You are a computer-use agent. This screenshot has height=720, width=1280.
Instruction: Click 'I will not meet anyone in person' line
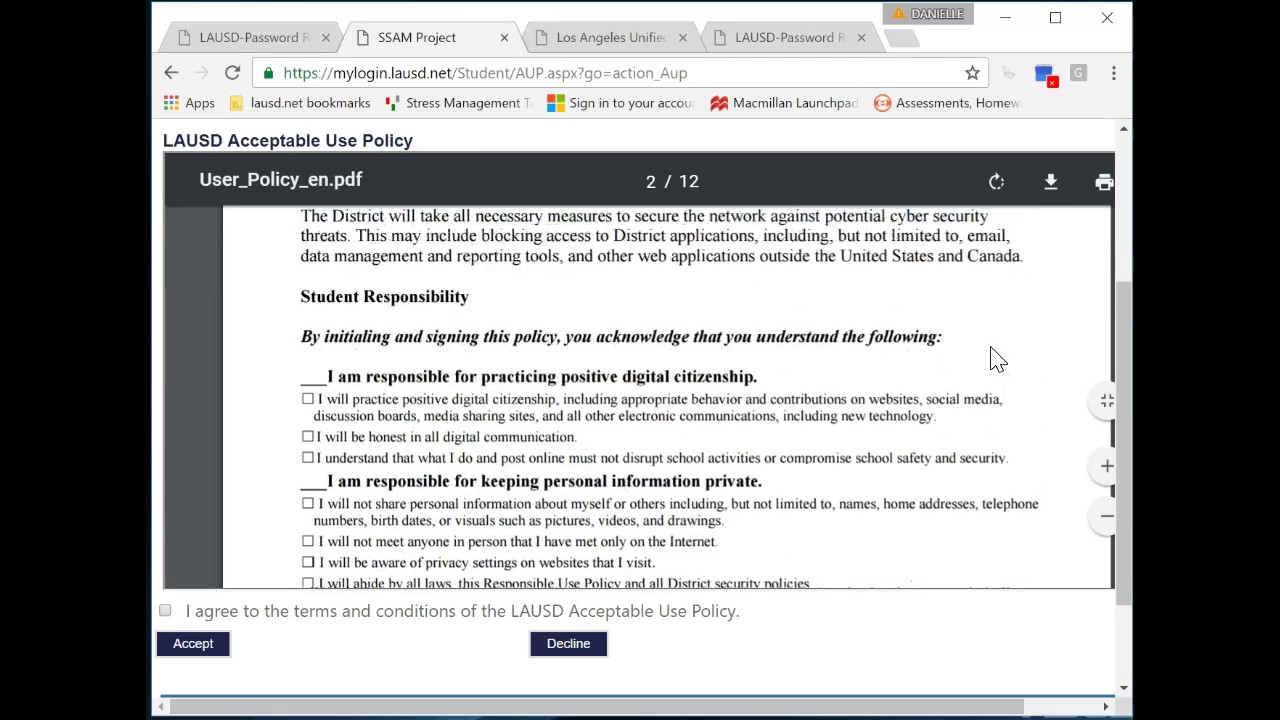pyautogui.click(x=517, y=542)
